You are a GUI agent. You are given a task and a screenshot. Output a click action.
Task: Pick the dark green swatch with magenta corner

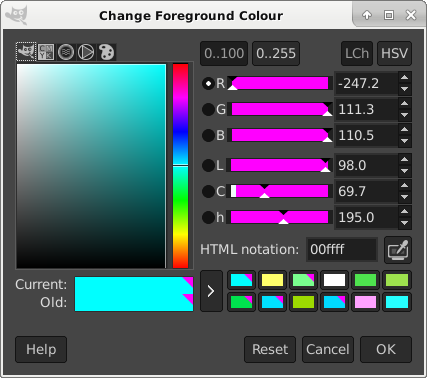click(x=241, y=302)
